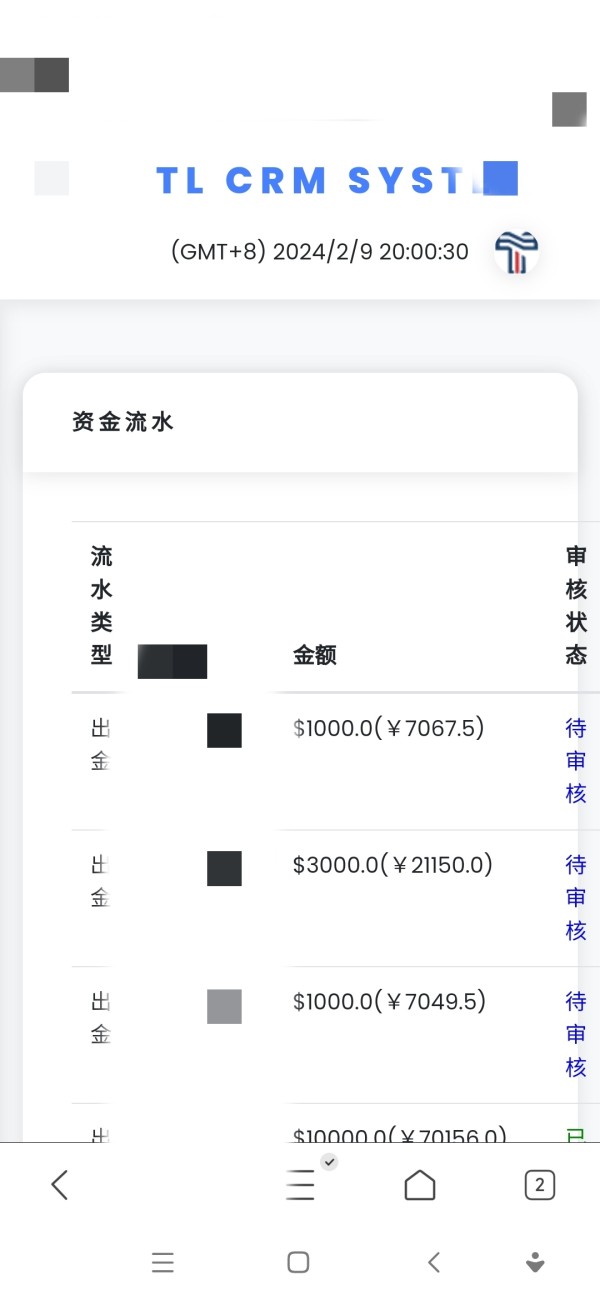600x1300 pixels.
Task: Click 待审核 status in the ¥7049.5 row
Action: point(576,1034)
